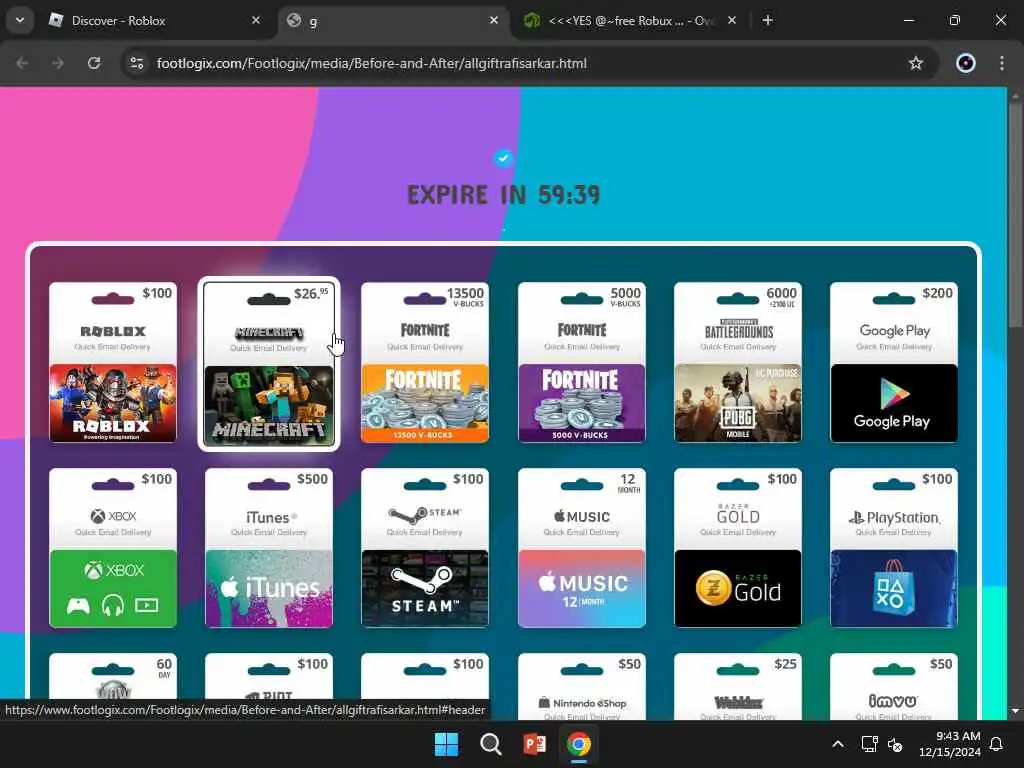Screen dimensions: 1024x768
Task: Close the Discover - Roblox tab
Action: pos(256,21)
